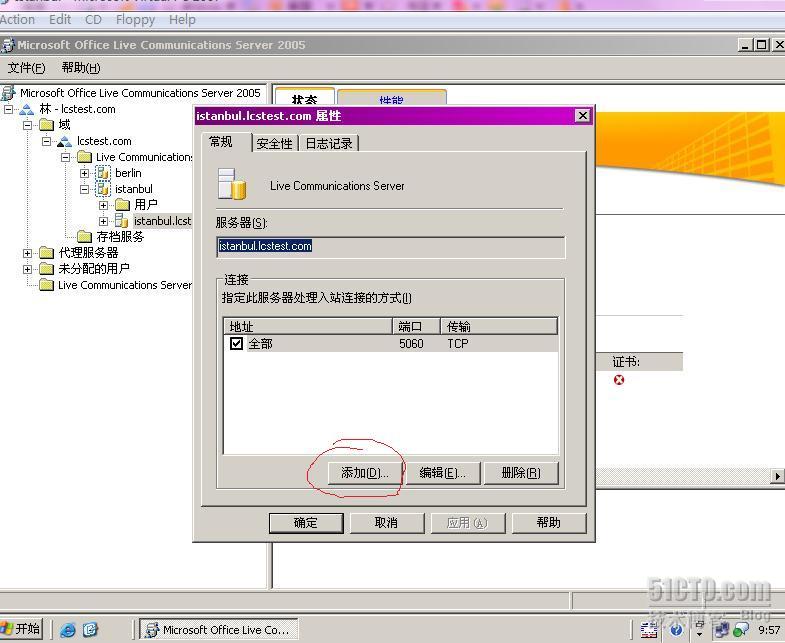
Task: Open the Virtual PC Floppy menu
Action: [x=135, y=20]
